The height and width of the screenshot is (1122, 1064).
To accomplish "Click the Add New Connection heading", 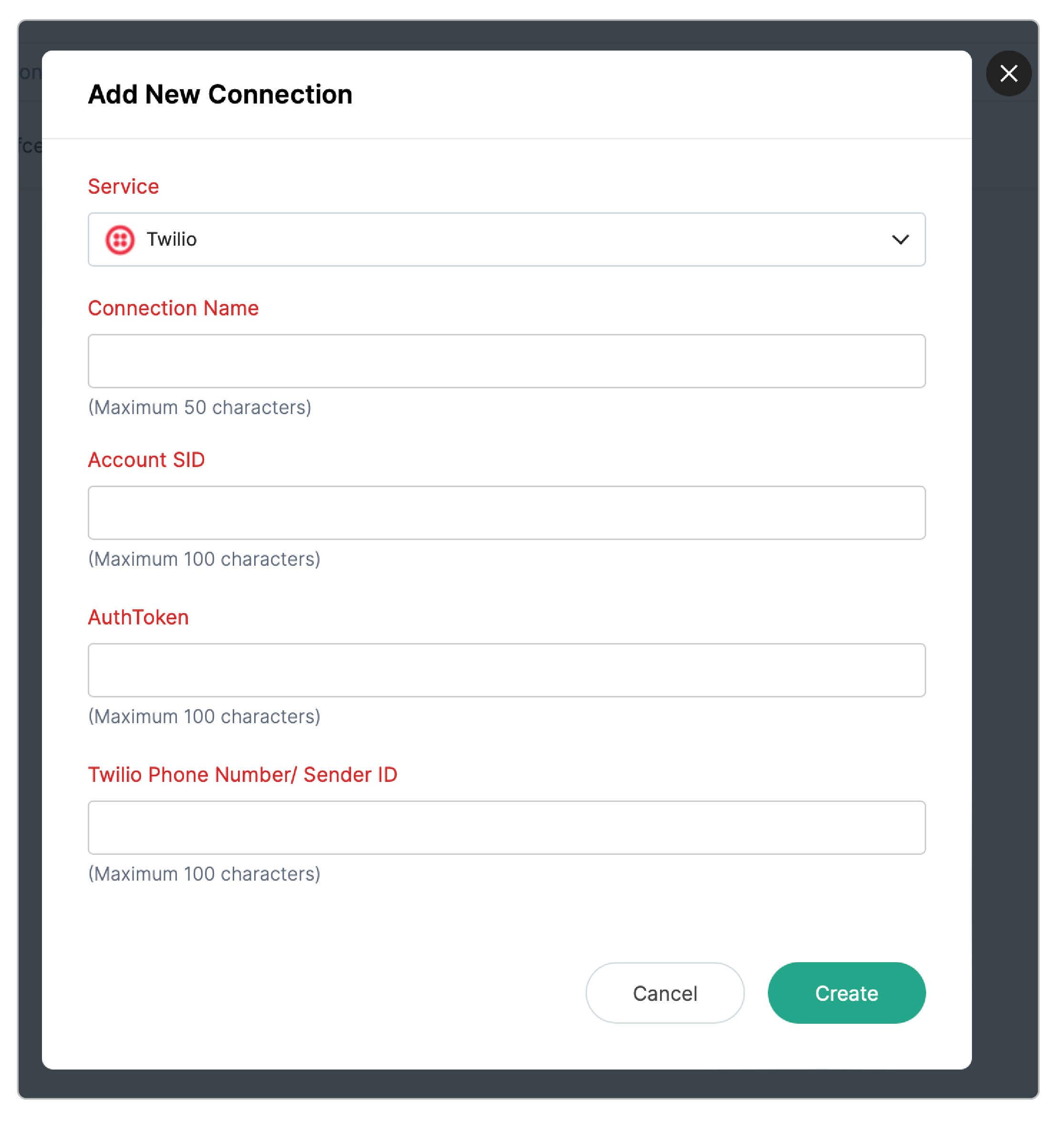I will (x=220, y=94).
